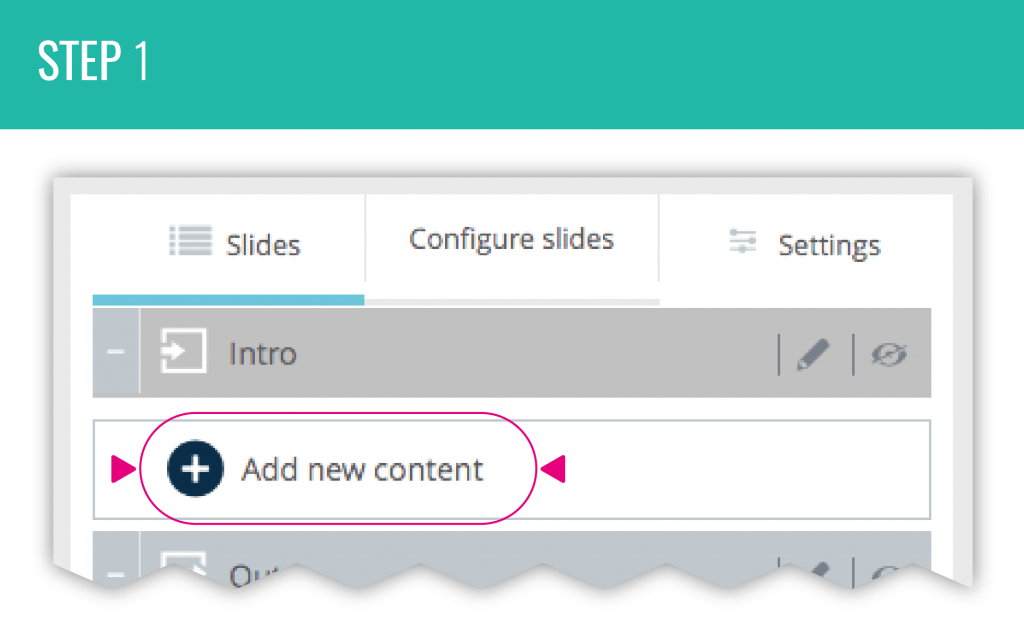Toggle visibility of the Intro slide
This screenshot has height=627, width=1024.
pyautogui.click(x=889, y=354)
